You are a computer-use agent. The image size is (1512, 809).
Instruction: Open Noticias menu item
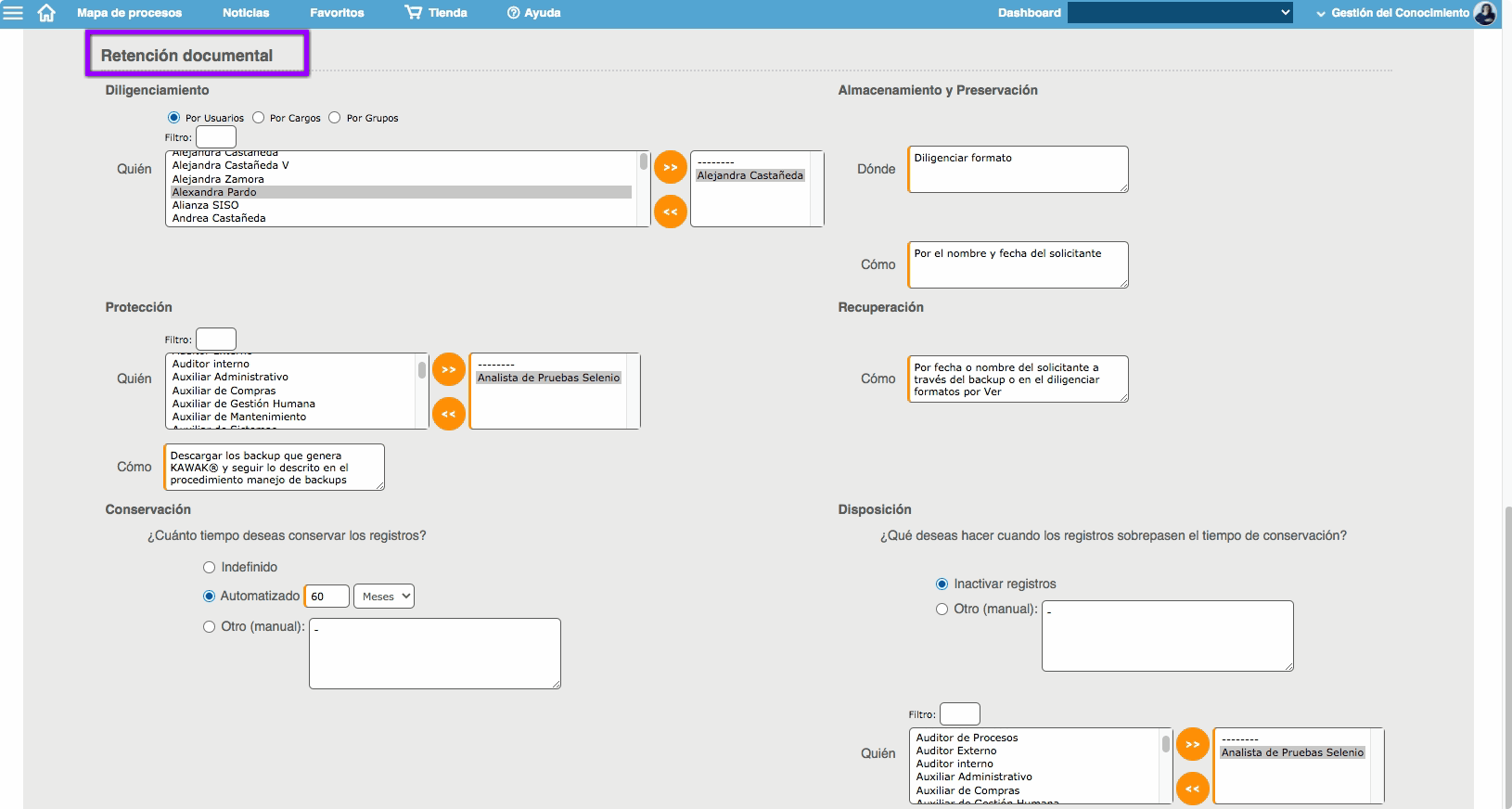pyautogui.click(x=246, y=13)
